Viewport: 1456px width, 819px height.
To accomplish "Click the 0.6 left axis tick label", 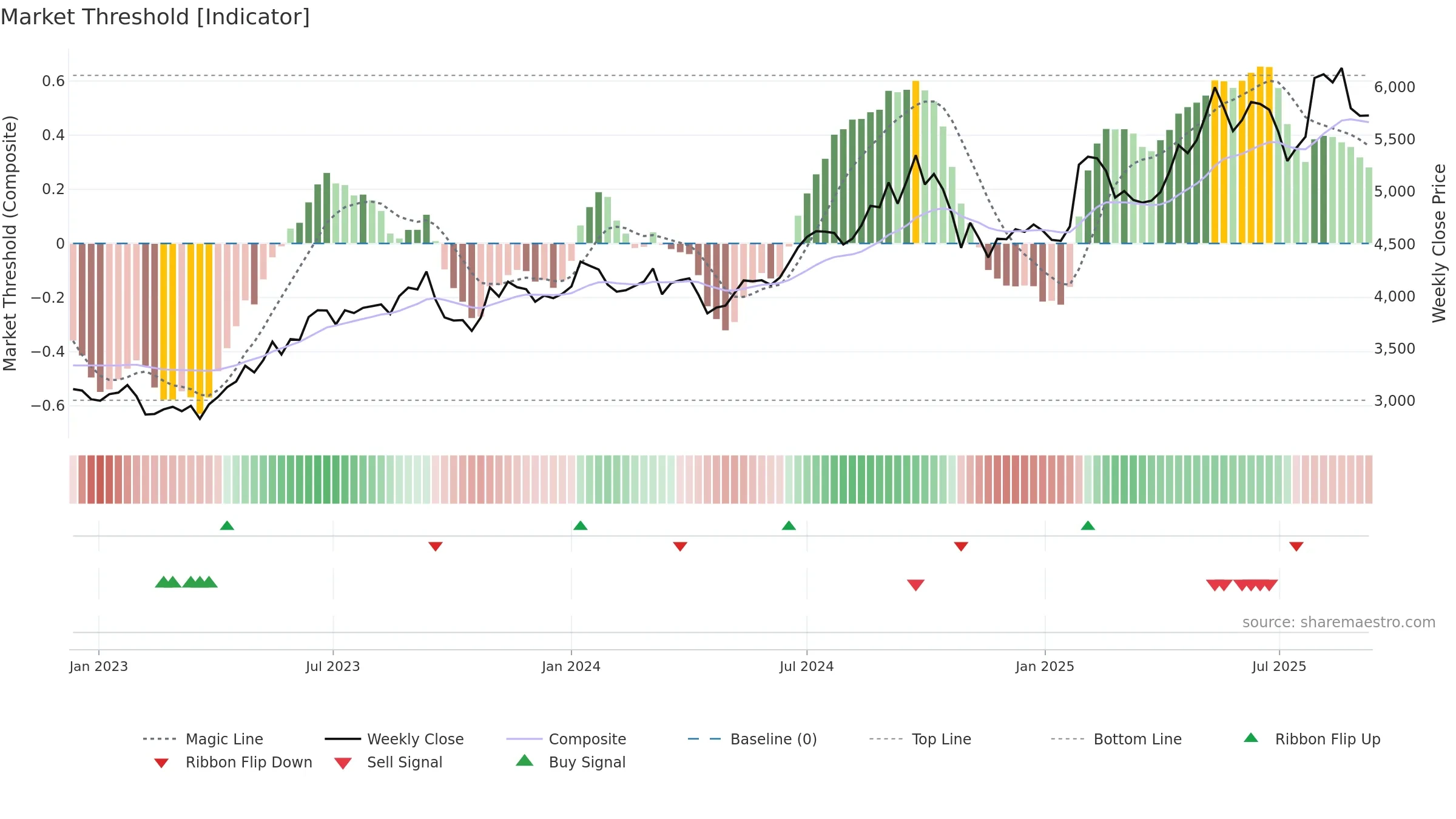I will (x=53, y=81).
